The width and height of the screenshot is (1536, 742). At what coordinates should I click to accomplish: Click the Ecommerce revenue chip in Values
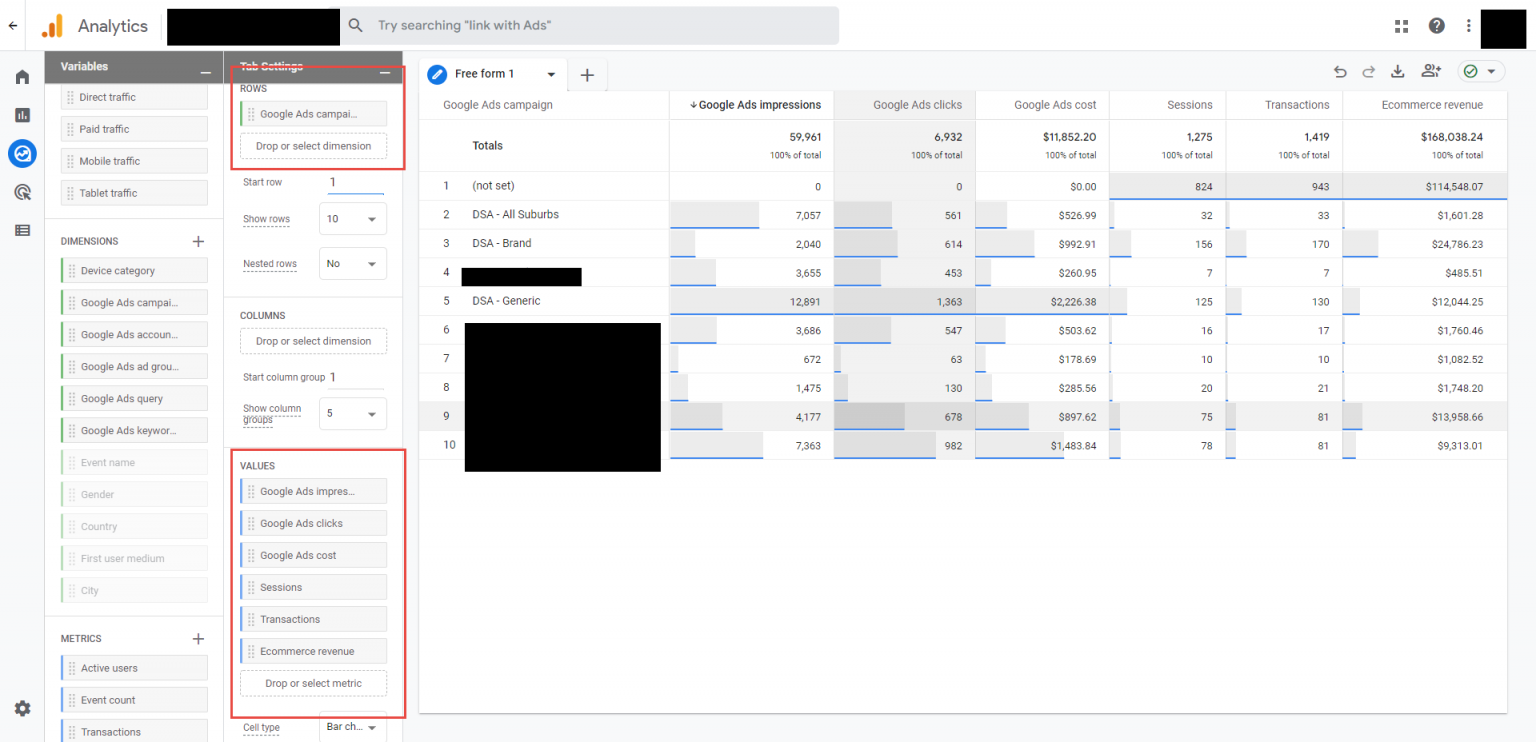(x=313, y=651)
